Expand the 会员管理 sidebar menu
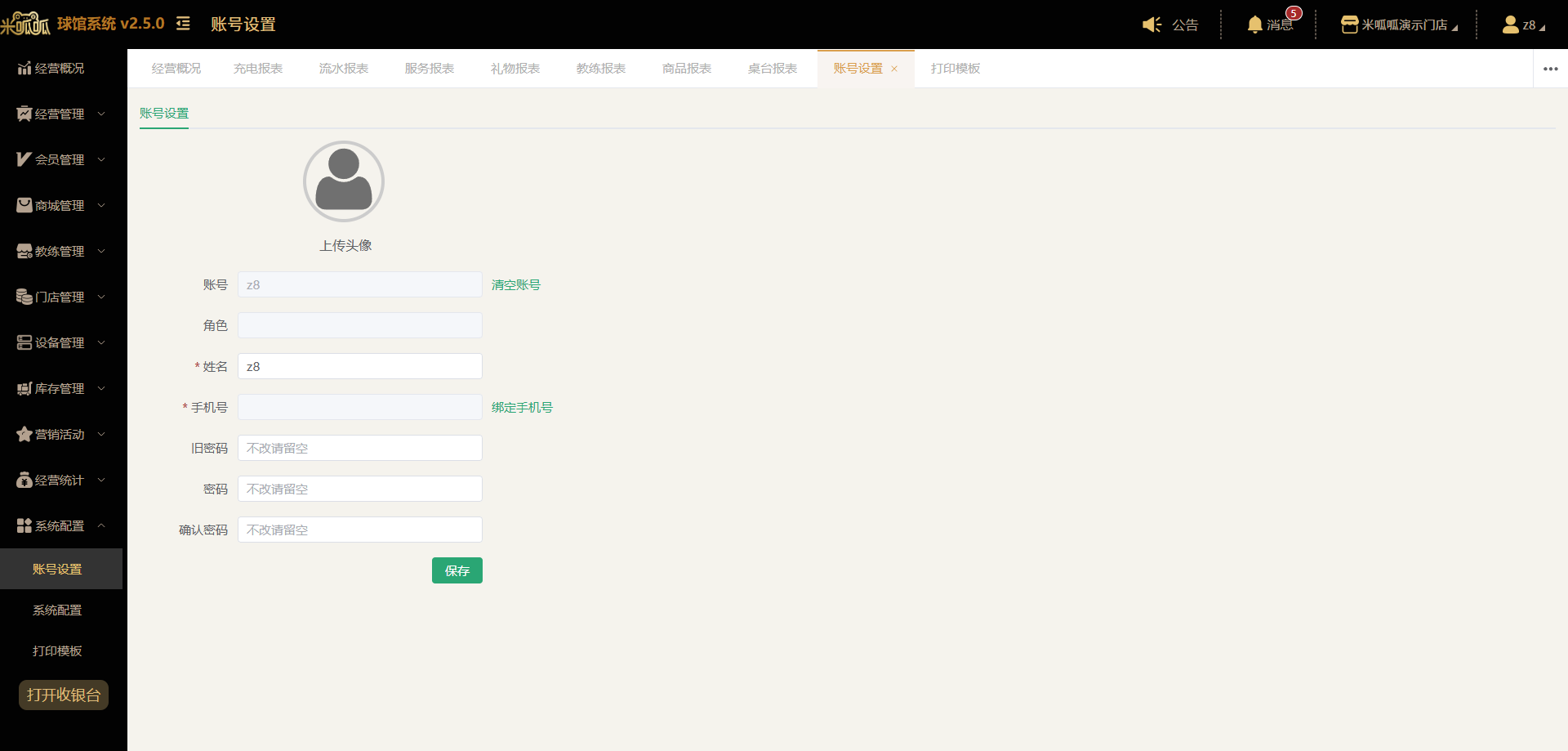 (x=61, y=159)
